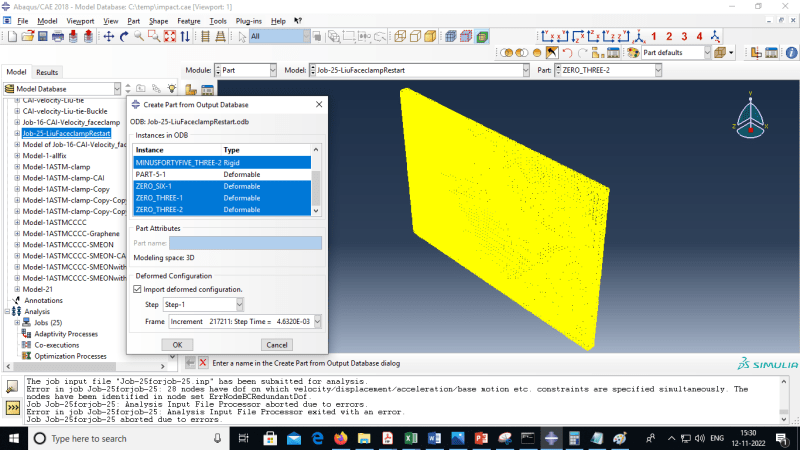This screenshot has width=800, height=450.
Task: Apply the Front (Y-X) view icon
Action: (x=547, y=36)
